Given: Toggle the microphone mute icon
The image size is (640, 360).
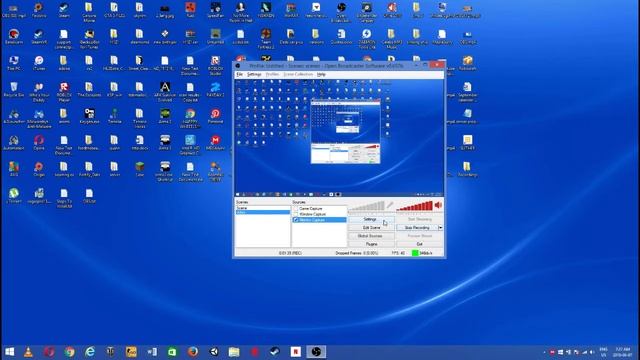Looking at the screenshot, I should tap(390, 205).
